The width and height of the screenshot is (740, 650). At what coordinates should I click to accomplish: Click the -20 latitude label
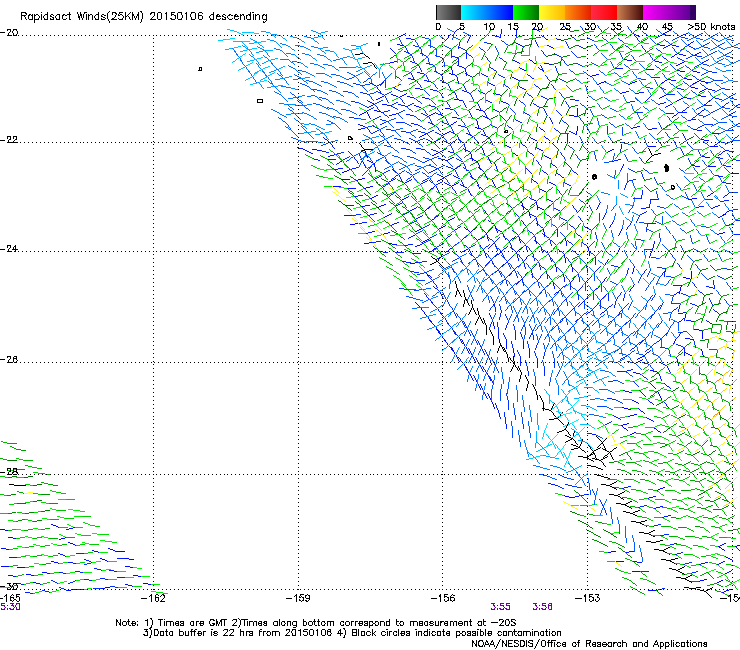[x=9, y=33]
